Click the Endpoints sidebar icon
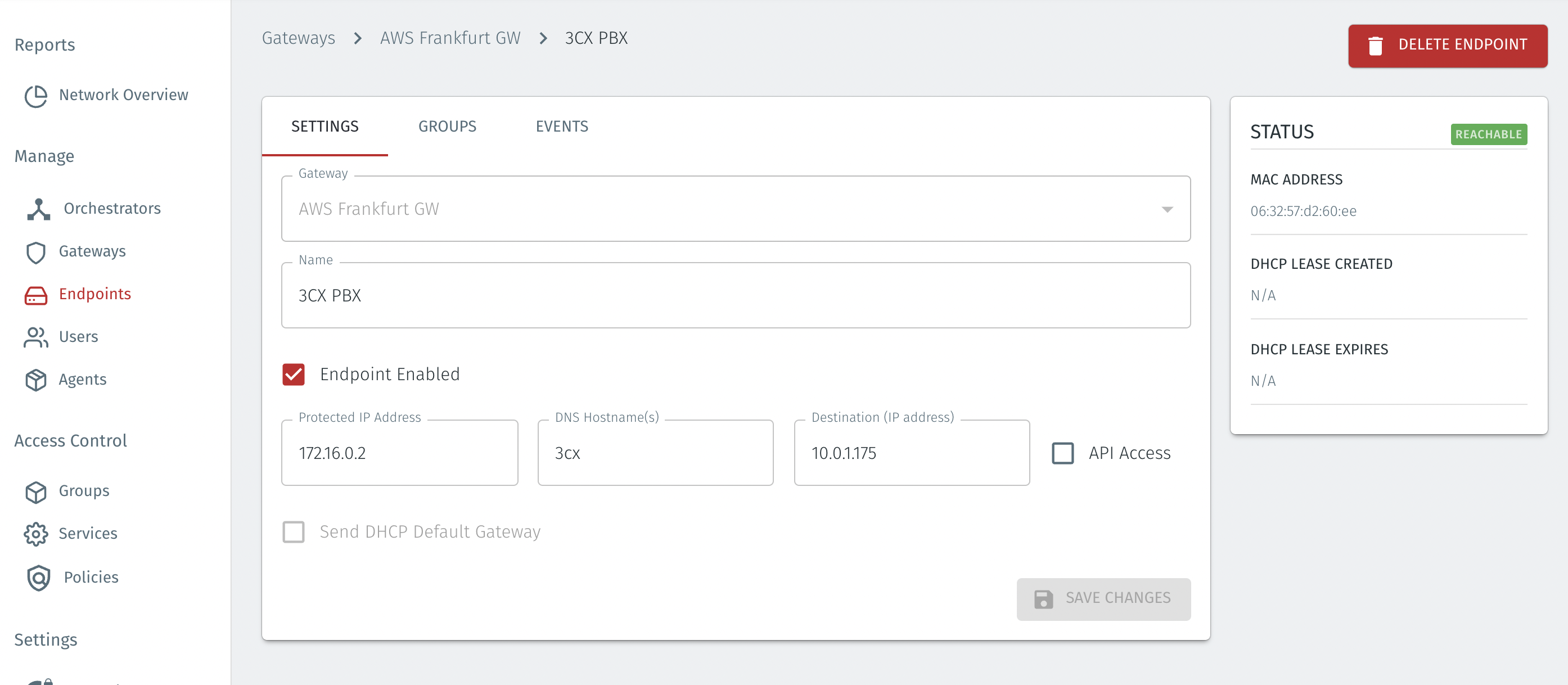The height and width of the screenshot is (685, 1568). (36, 295)
